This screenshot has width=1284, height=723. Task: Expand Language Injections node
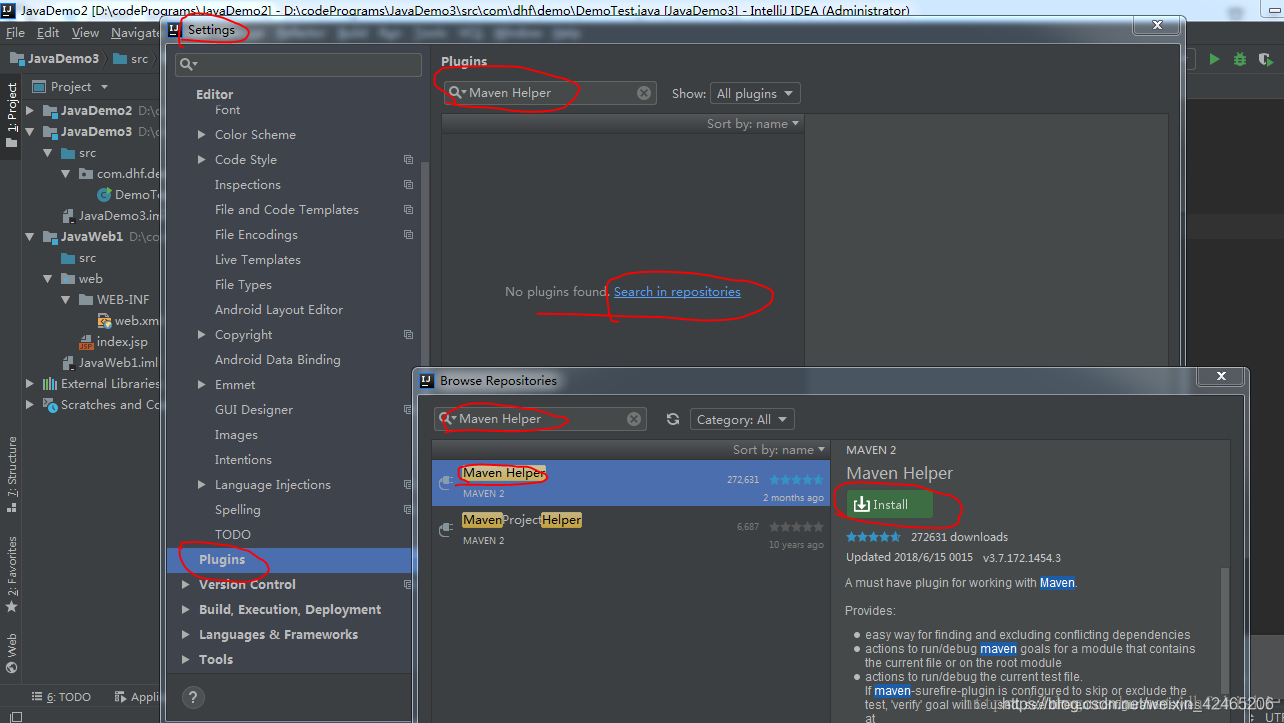pos(202,485)
